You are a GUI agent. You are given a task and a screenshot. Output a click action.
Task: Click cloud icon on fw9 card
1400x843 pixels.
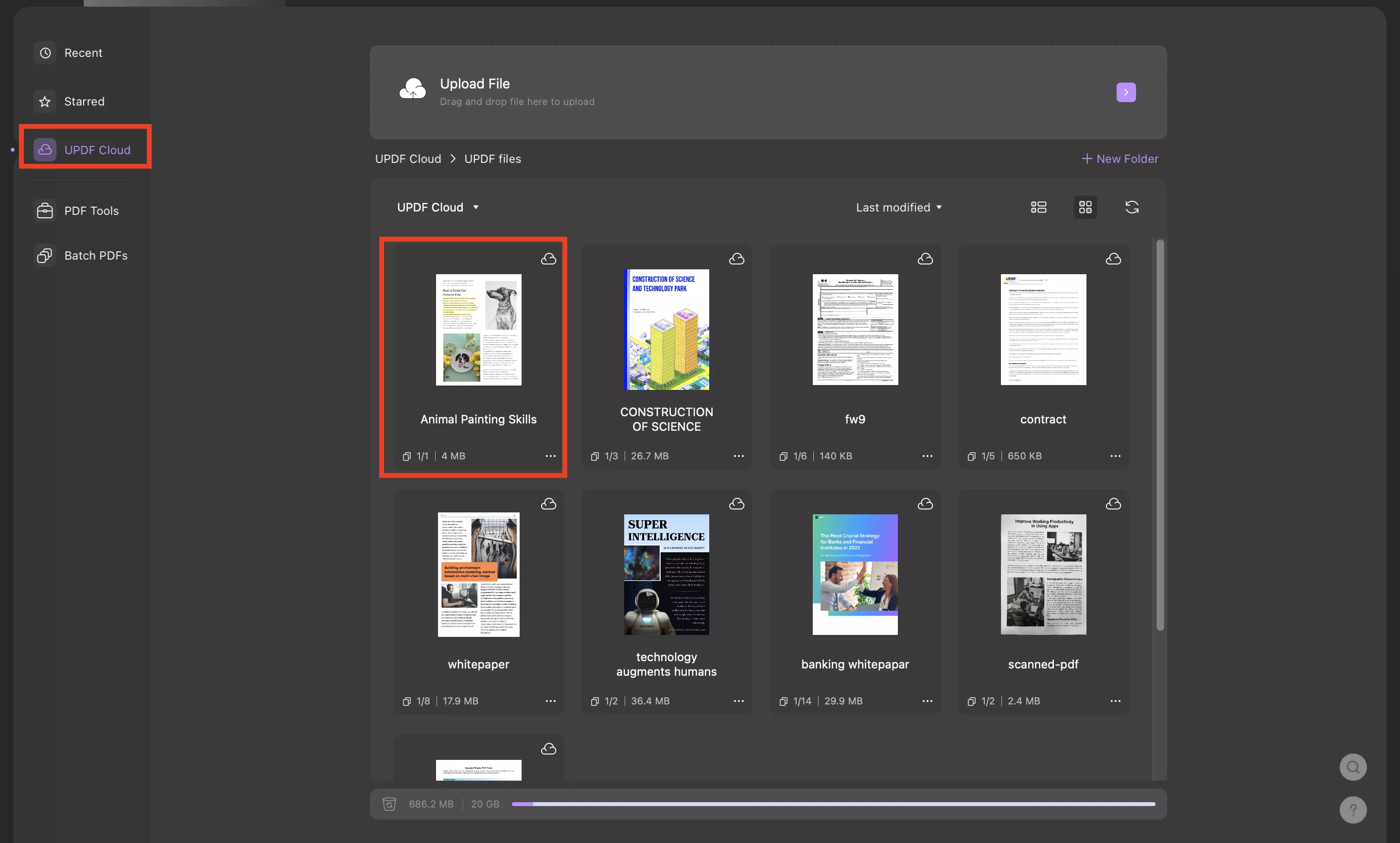(925, 259)
